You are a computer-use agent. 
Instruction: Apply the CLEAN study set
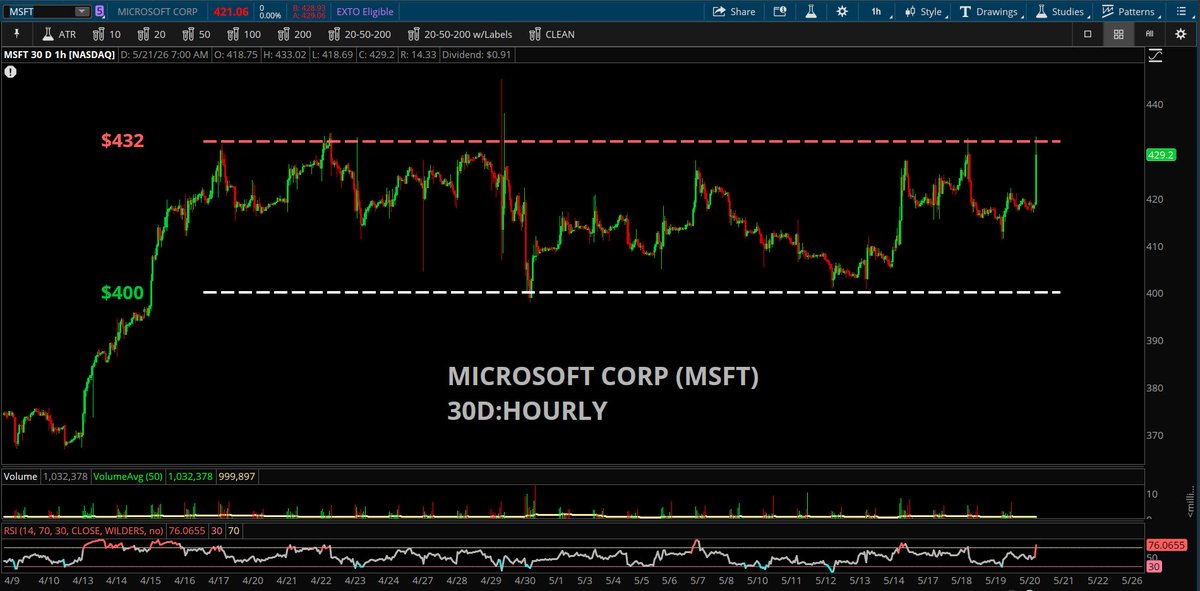click(551, 34)
